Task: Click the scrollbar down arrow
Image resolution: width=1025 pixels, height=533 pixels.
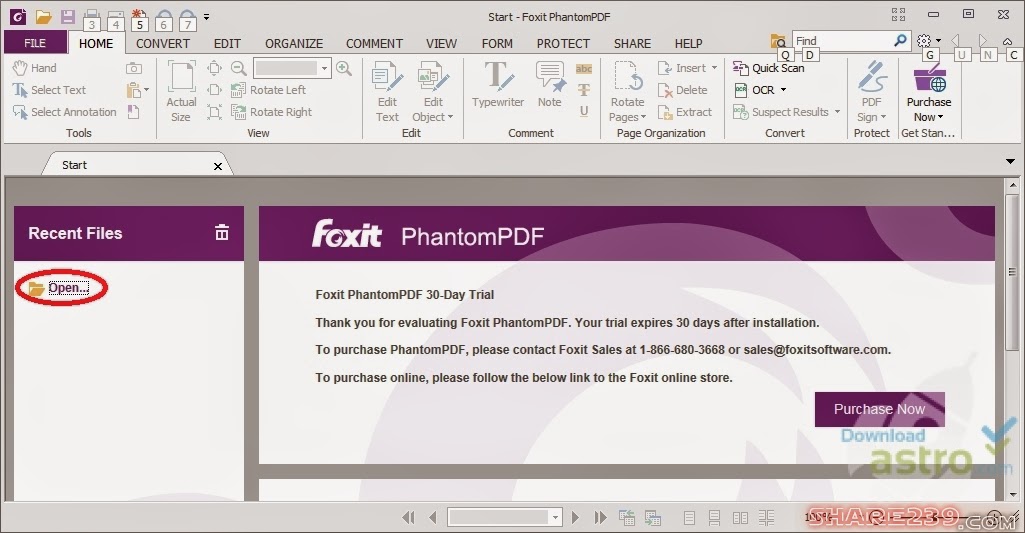Action: coord(1013,494)
